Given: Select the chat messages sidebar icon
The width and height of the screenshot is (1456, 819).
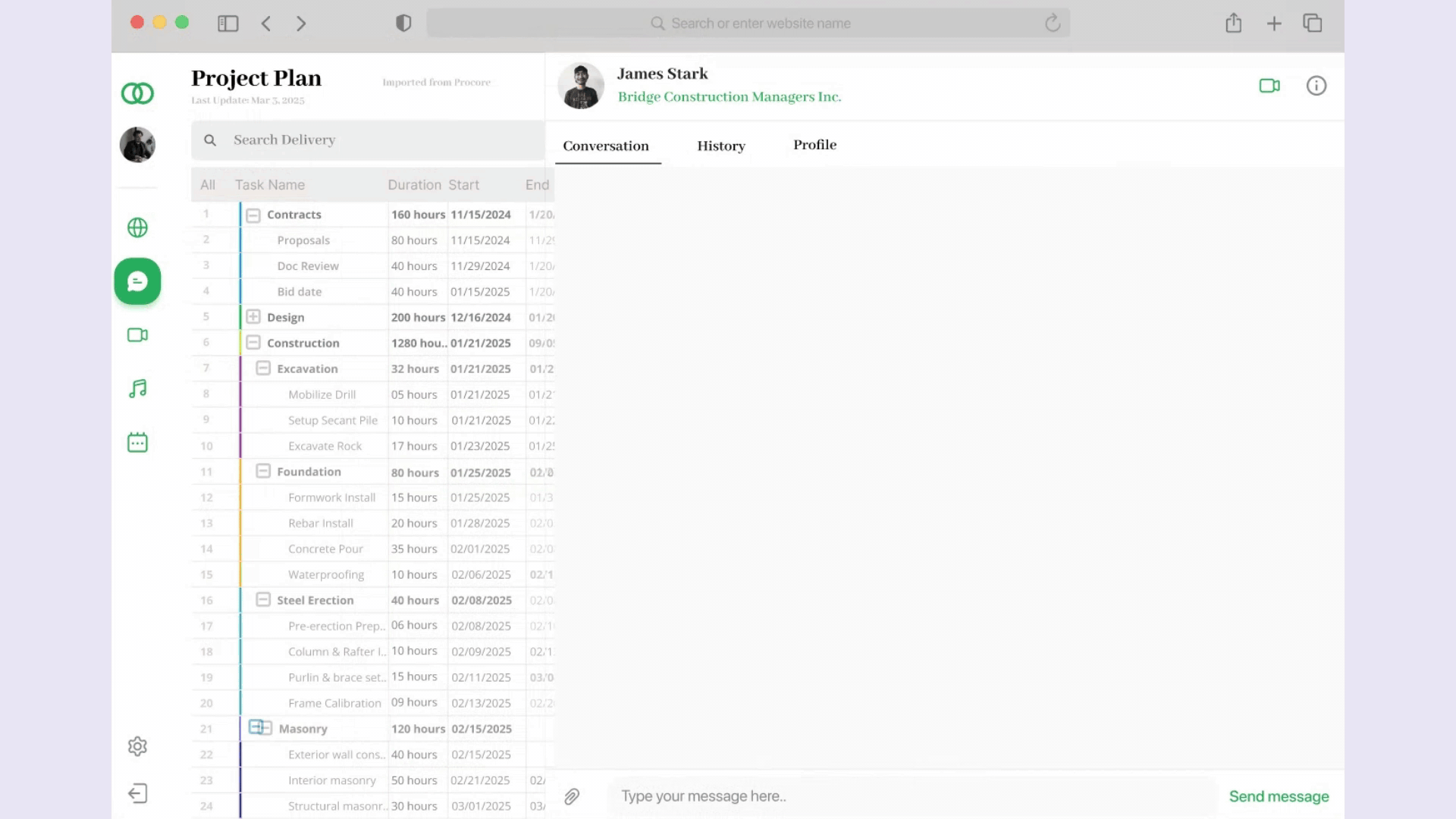Looking at the screenshot, I should (137, 281).
